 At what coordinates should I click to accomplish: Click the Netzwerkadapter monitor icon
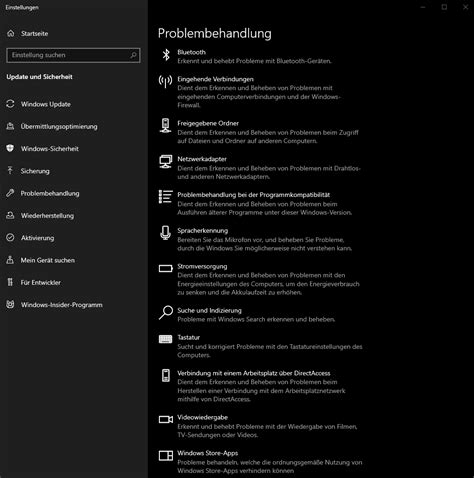[166, 162]
